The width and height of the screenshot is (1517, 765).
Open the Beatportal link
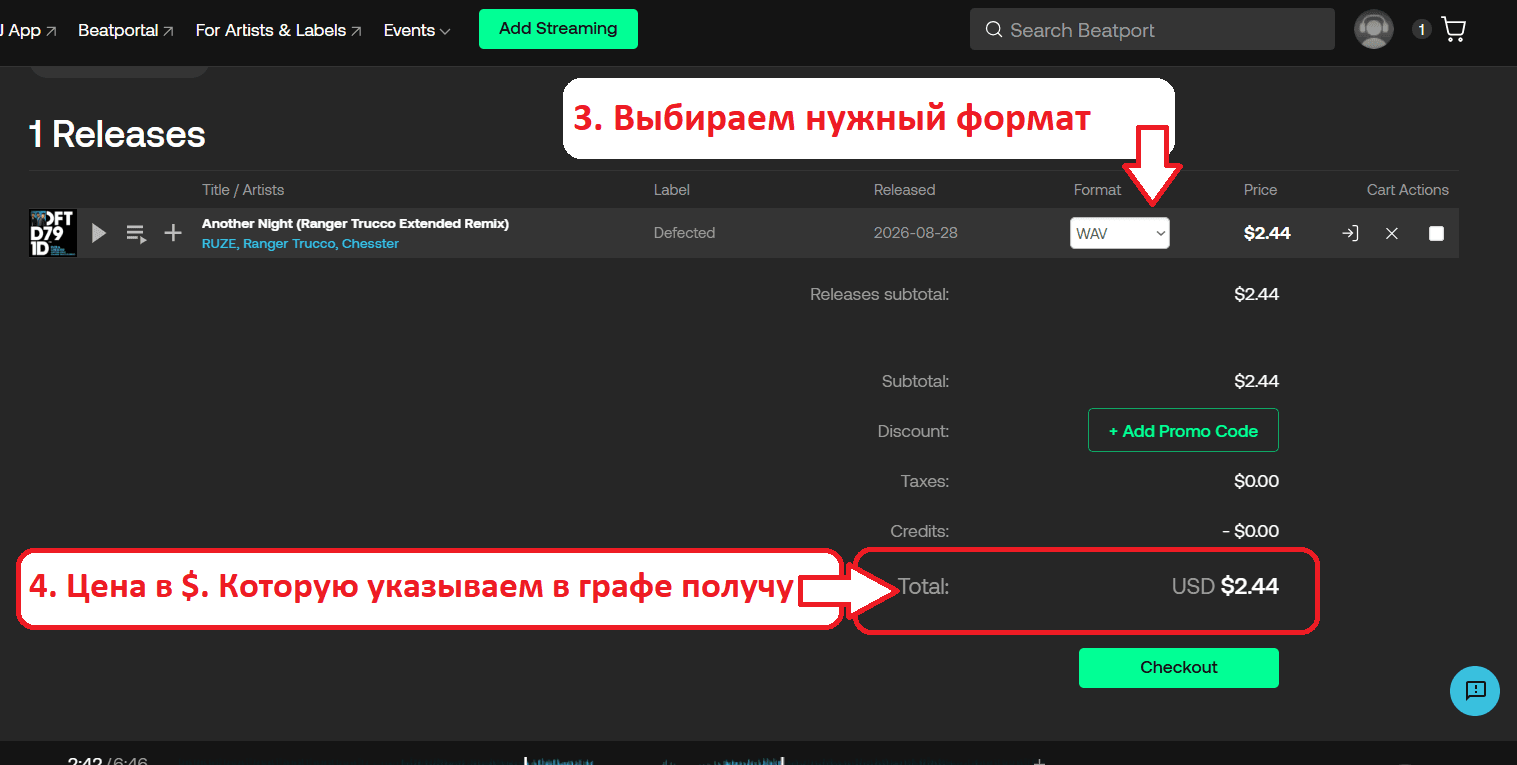pyautogui.click(x=126, y=30)
